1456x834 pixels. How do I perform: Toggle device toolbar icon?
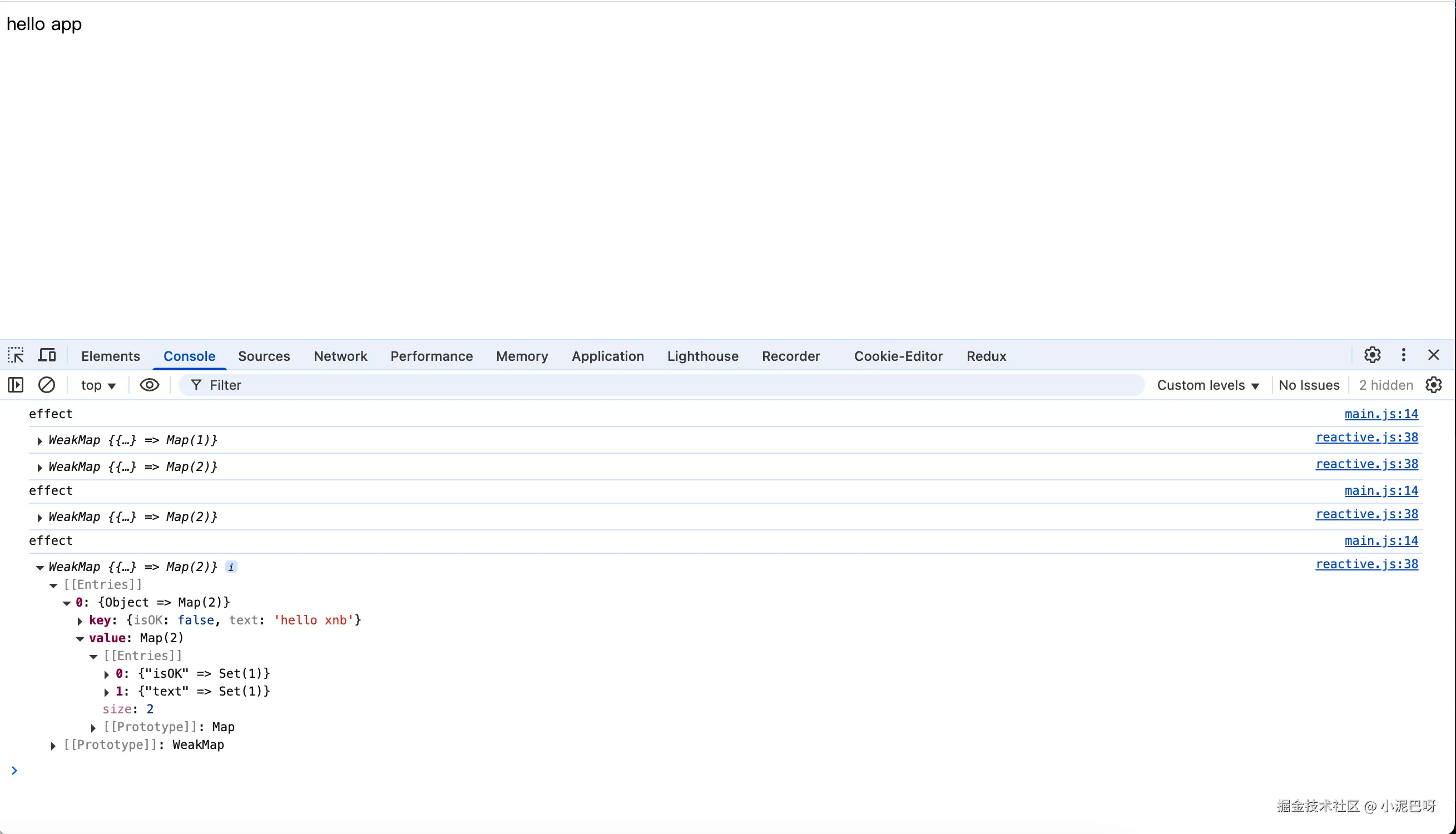coord(47,355)
